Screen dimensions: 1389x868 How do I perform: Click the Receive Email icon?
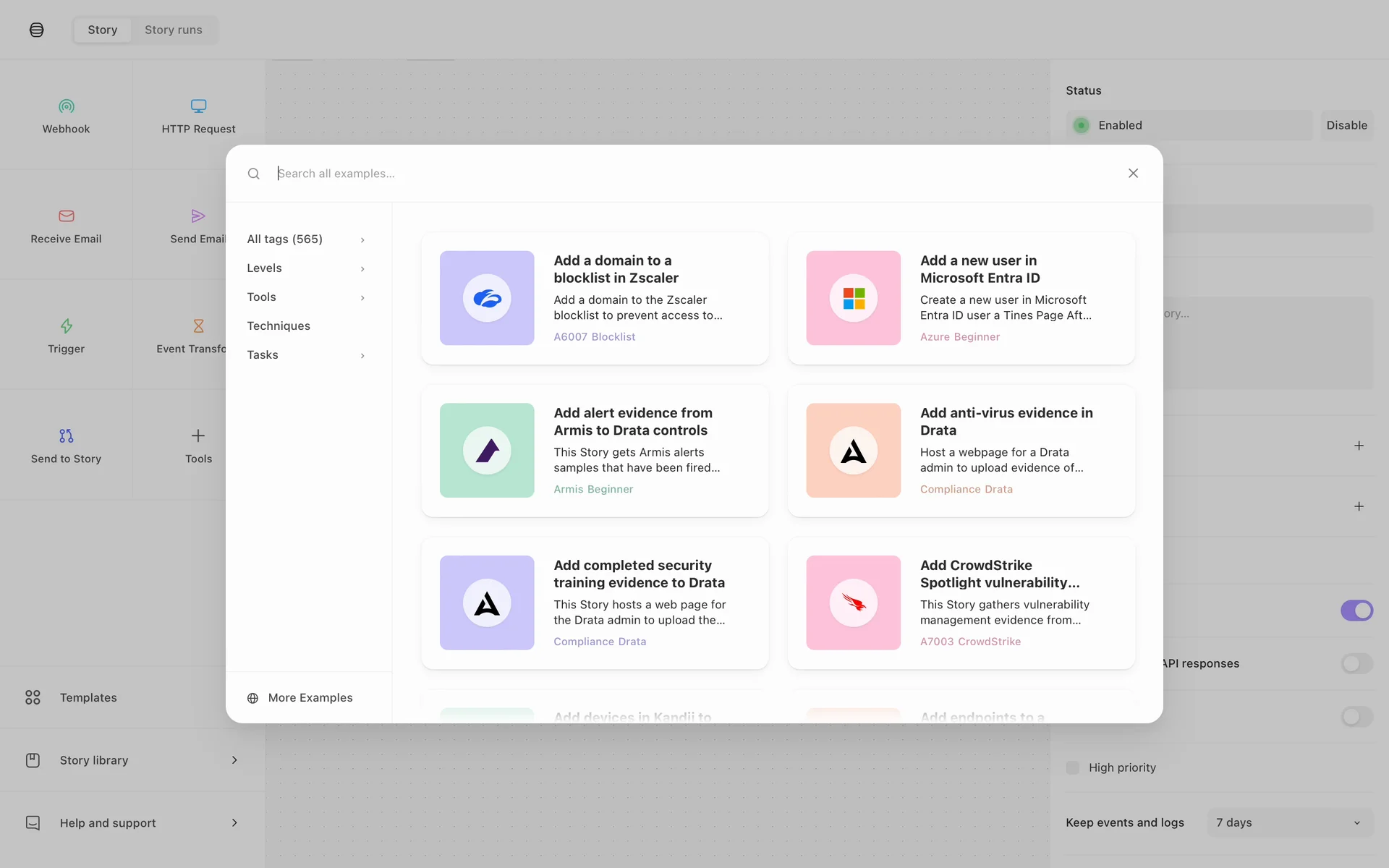(66, 216)
